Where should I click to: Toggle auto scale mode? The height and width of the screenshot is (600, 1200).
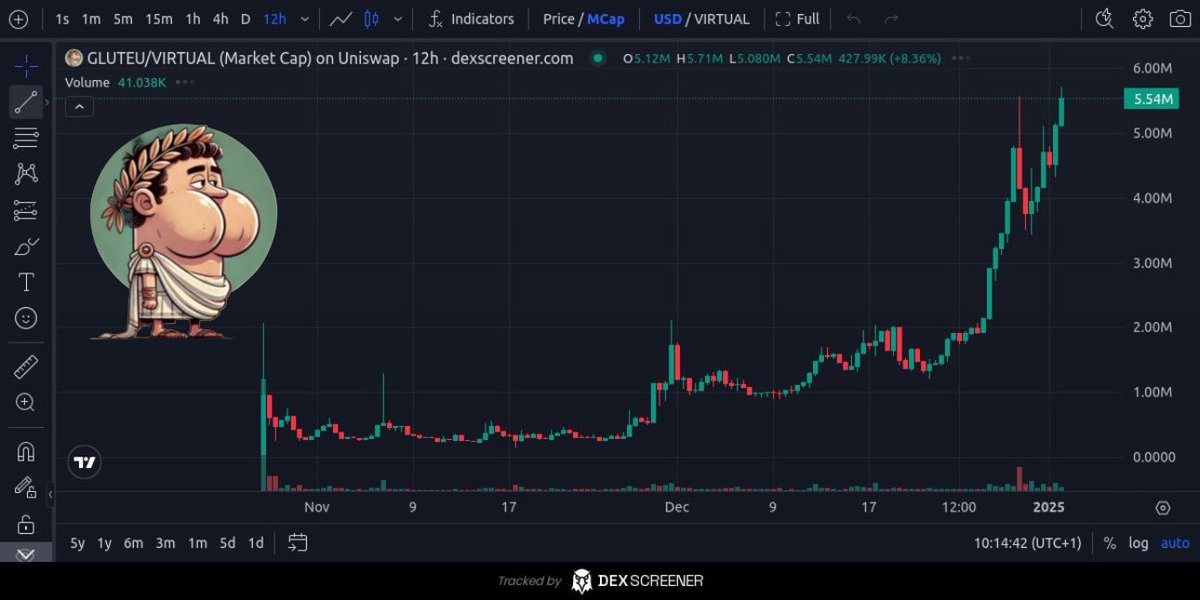(1175, 543)
